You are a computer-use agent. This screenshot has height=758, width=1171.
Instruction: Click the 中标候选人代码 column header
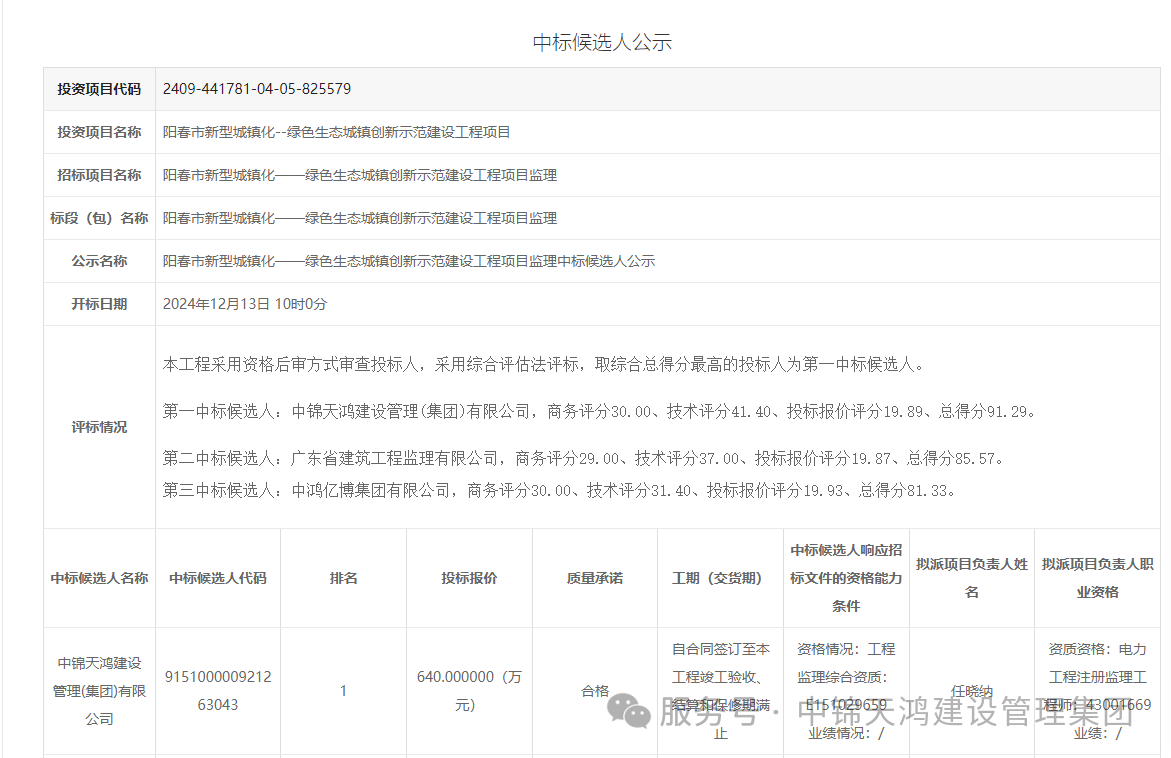pos(218,578)
